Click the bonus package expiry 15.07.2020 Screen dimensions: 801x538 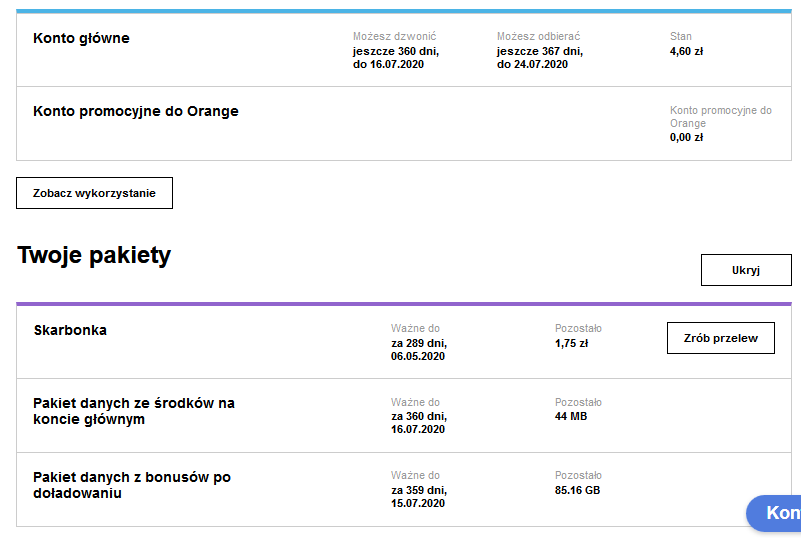coord(418,504)
